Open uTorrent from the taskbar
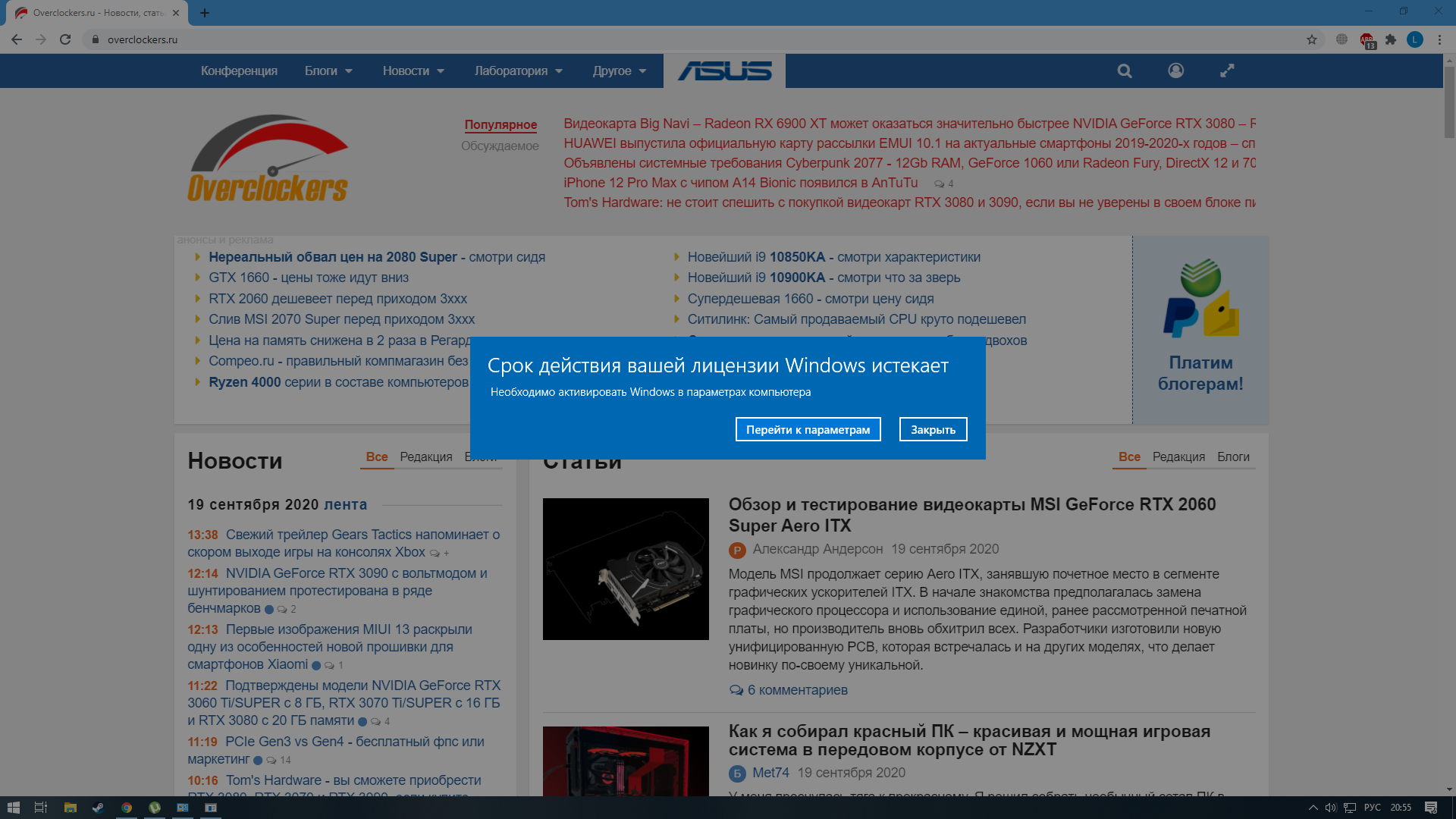1456x819 pixels. (x=155, y=808)
